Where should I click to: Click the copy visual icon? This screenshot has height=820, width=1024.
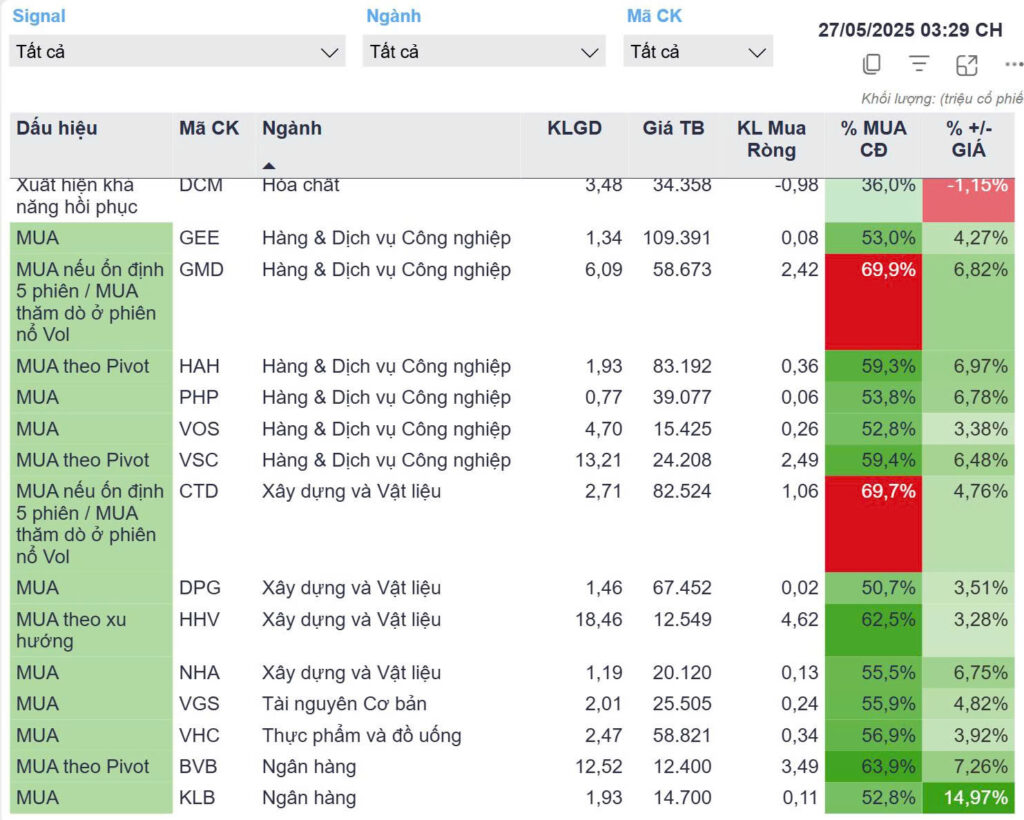point(871,65)
